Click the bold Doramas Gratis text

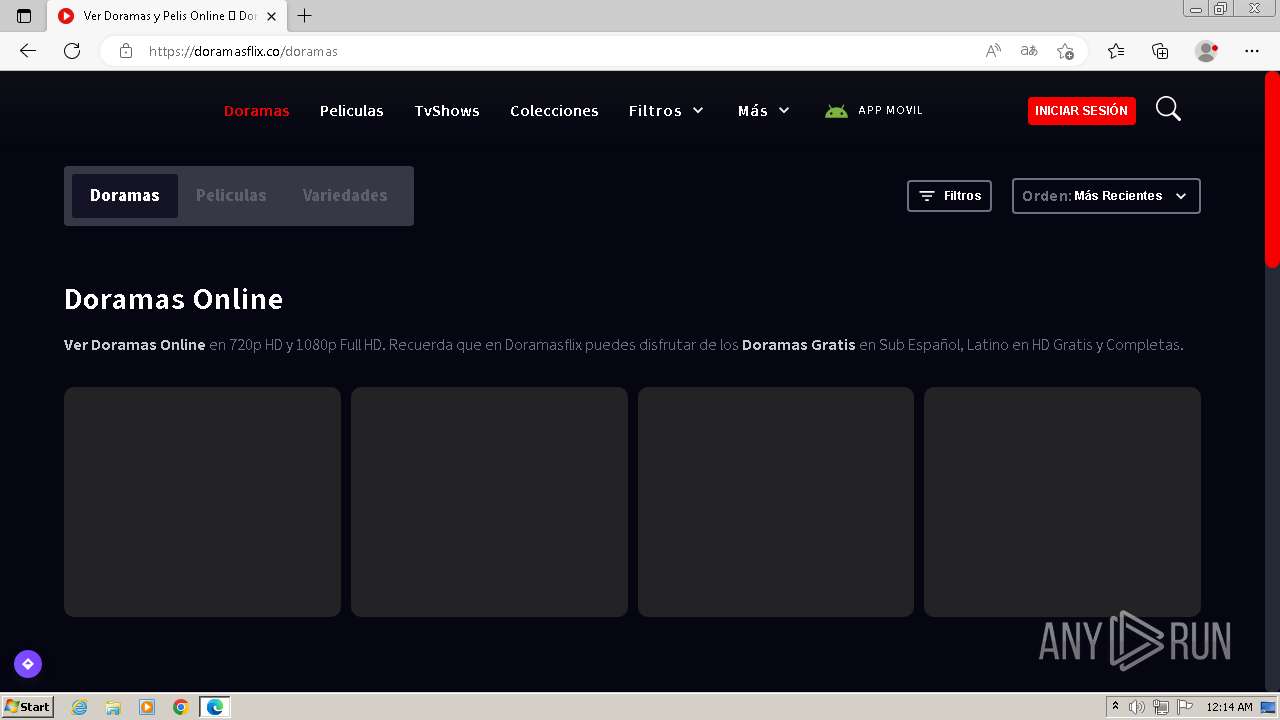(799, 345)
